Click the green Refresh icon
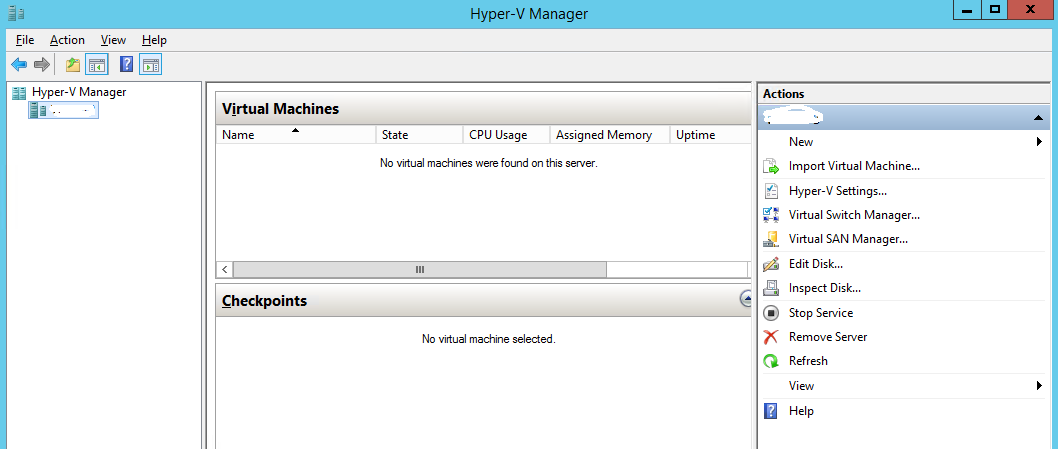Image resolution: width=1058 pixels, height=449 pixels. click(771, 361)
